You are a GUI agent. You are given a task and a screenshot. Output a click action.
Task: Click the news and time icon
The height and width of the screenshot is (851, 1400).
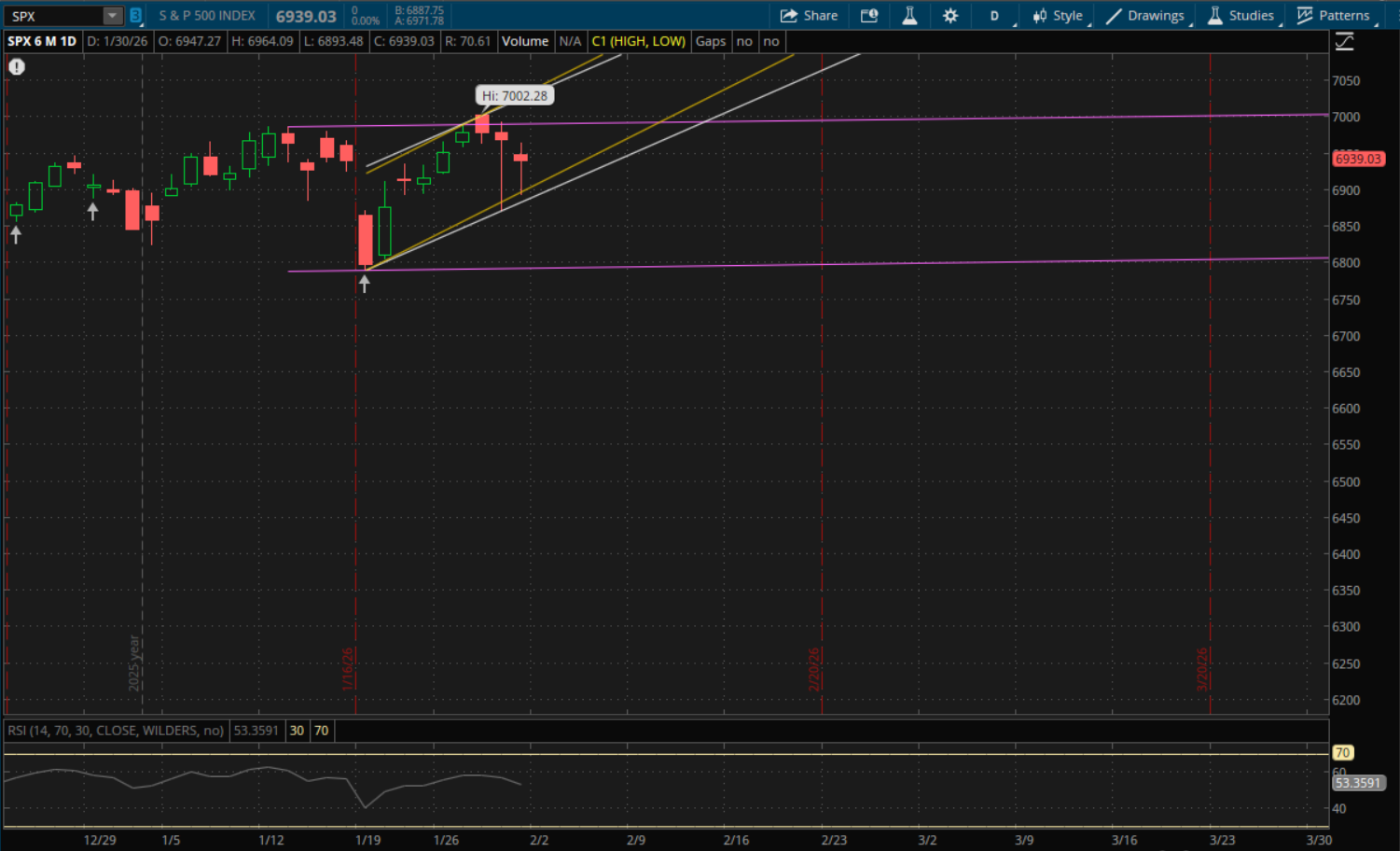(869, 16)
